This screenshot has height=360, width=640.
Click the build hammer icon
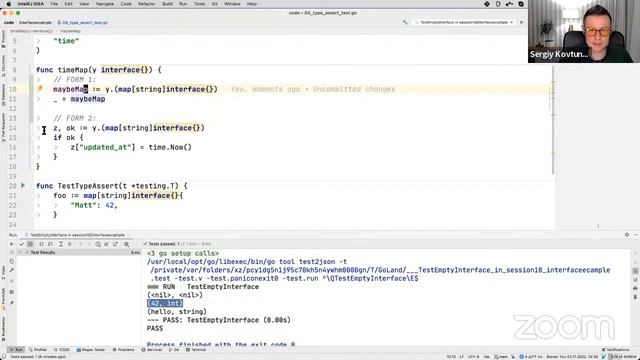coord(405,22)
